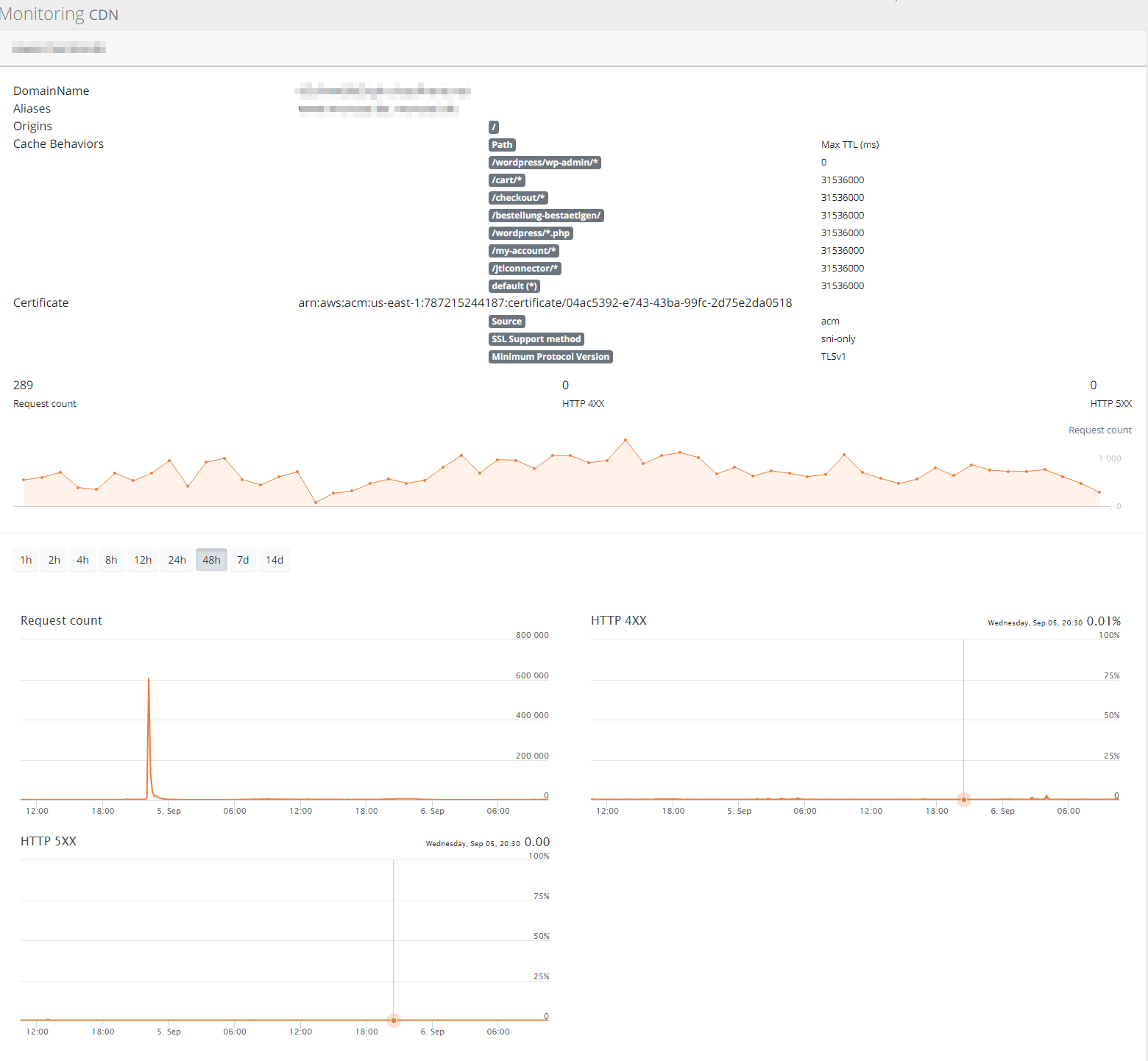1148x1061 pixels.
Task: Click the TTL value 0 for wp-admin
Action: coord(823,163)
